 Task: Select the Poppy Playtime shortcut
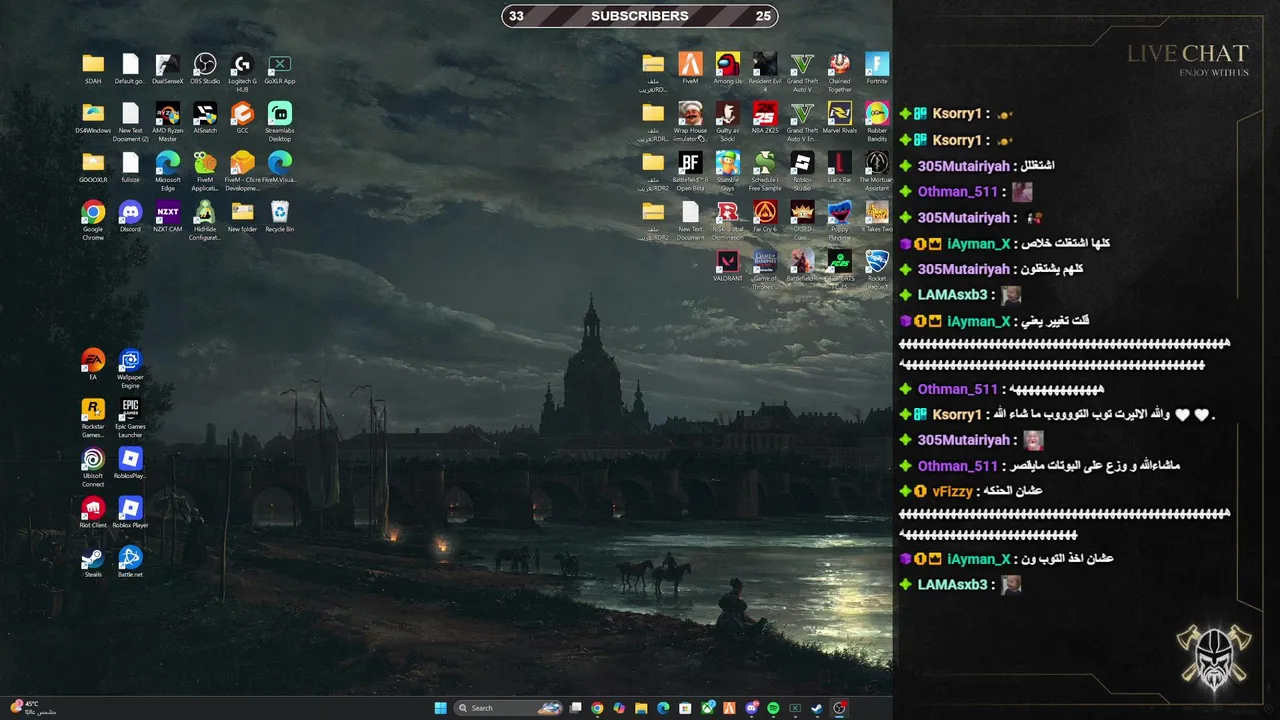click(x=840, y=220)
